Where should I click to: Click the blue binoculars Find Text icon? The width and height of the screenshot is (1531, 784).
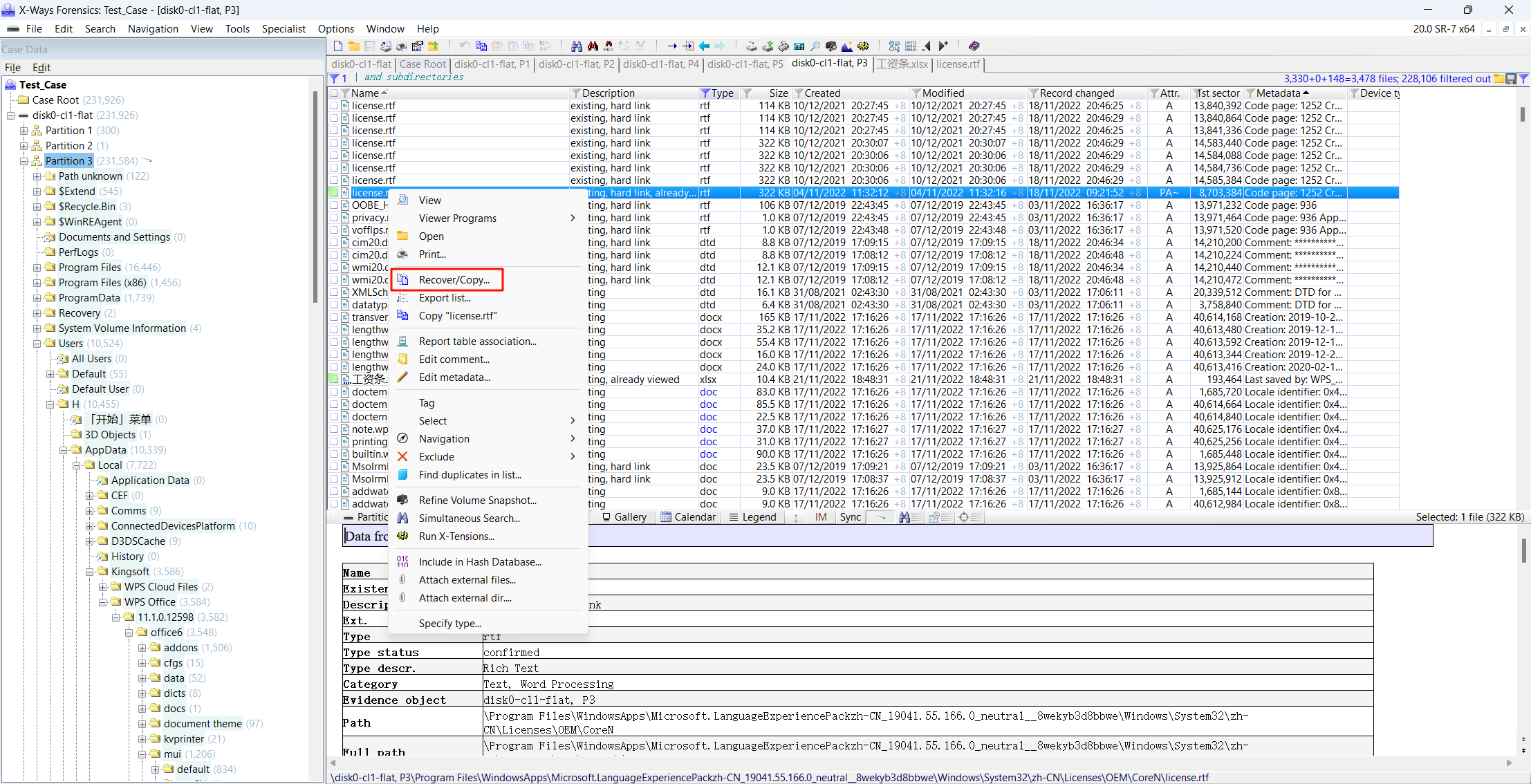point(576,46)
